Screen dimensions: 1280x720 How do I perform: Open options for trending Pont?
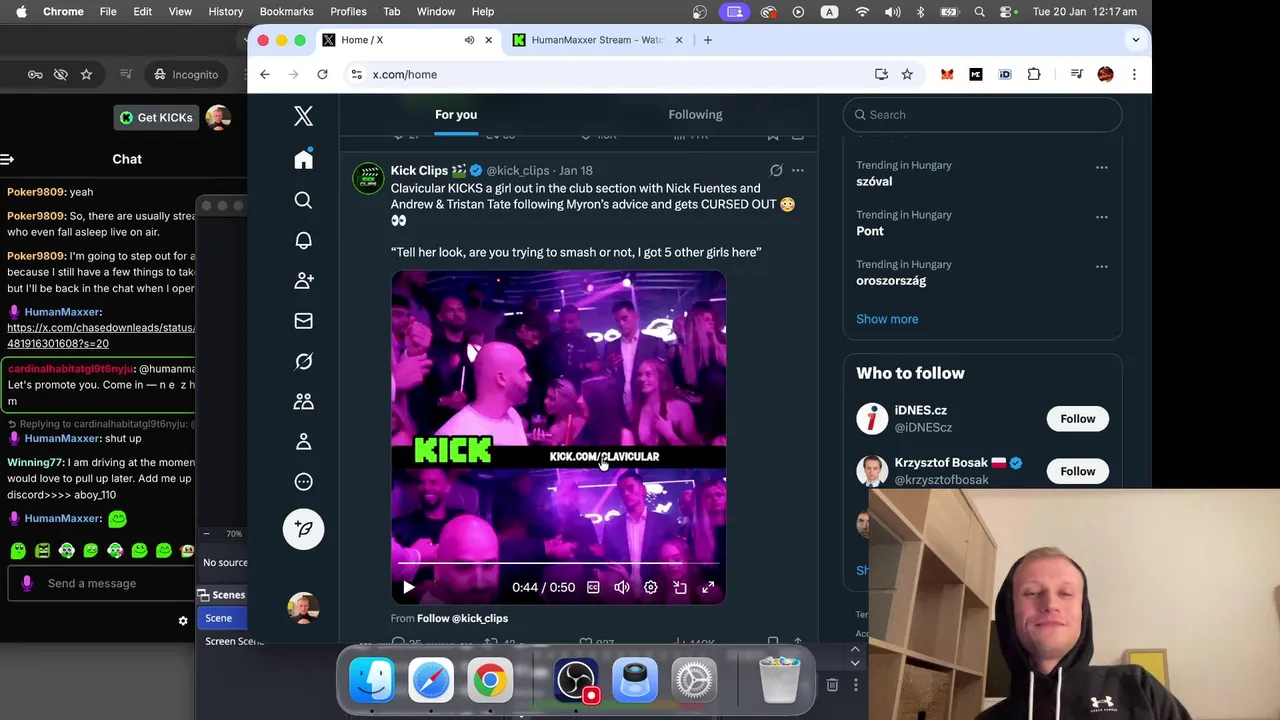1101,217
